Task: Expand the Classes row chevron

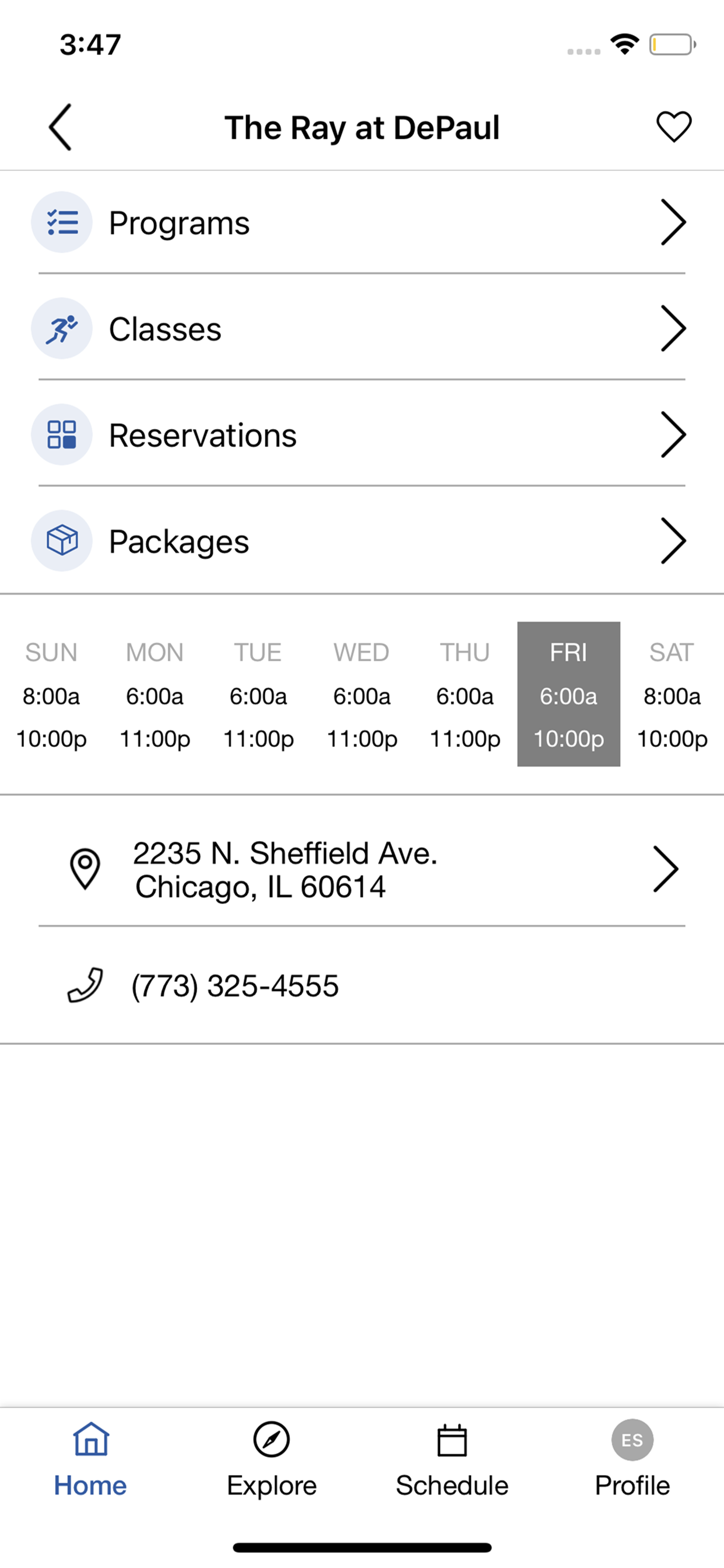Action: (x=673, y=328)
